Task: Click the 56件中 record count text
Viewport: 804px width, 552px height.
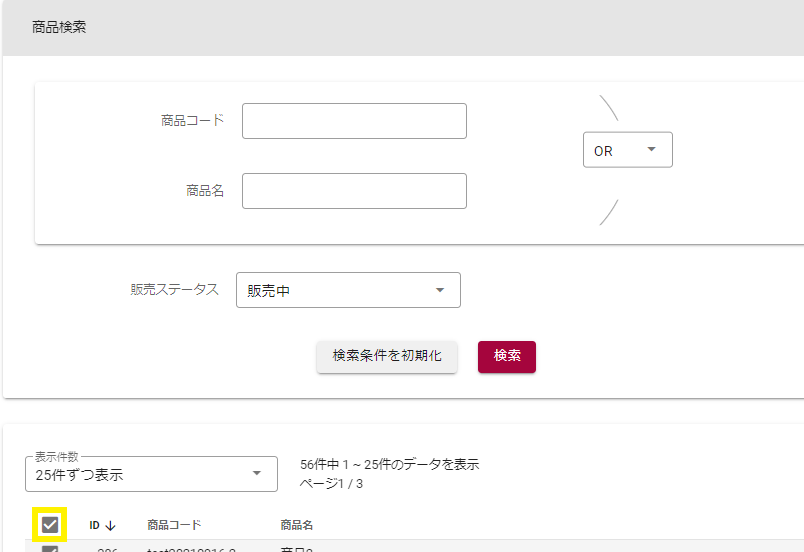Action: [x=389, y=465]
